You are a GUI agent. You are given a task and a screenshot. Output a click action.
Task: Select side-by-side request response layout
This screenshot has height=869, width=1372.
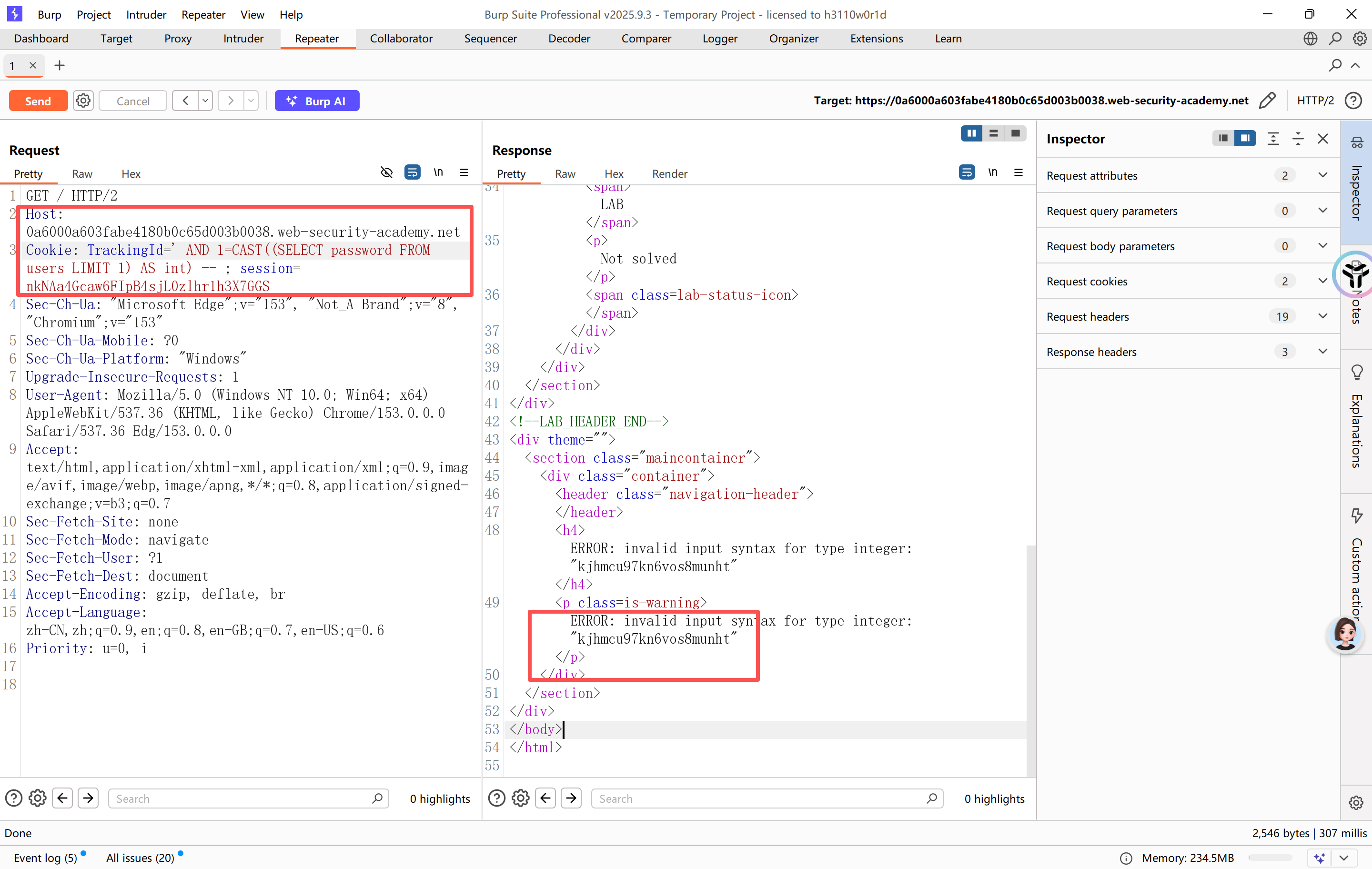971,133
